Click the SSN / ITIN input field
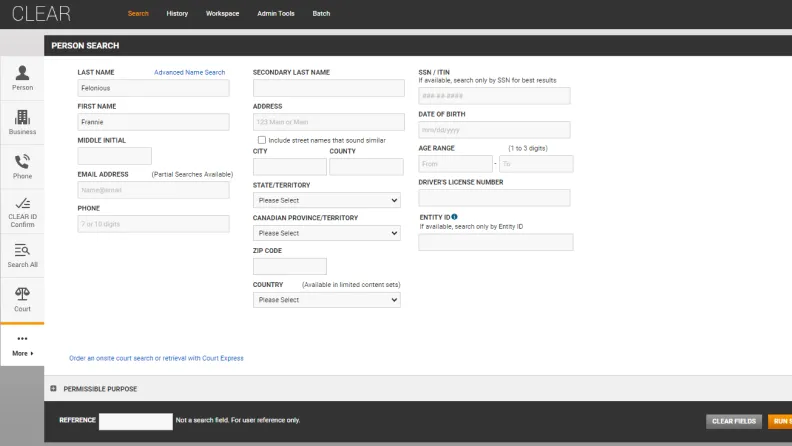This screenshot has width=792, height=446. (x=494, y=96)
